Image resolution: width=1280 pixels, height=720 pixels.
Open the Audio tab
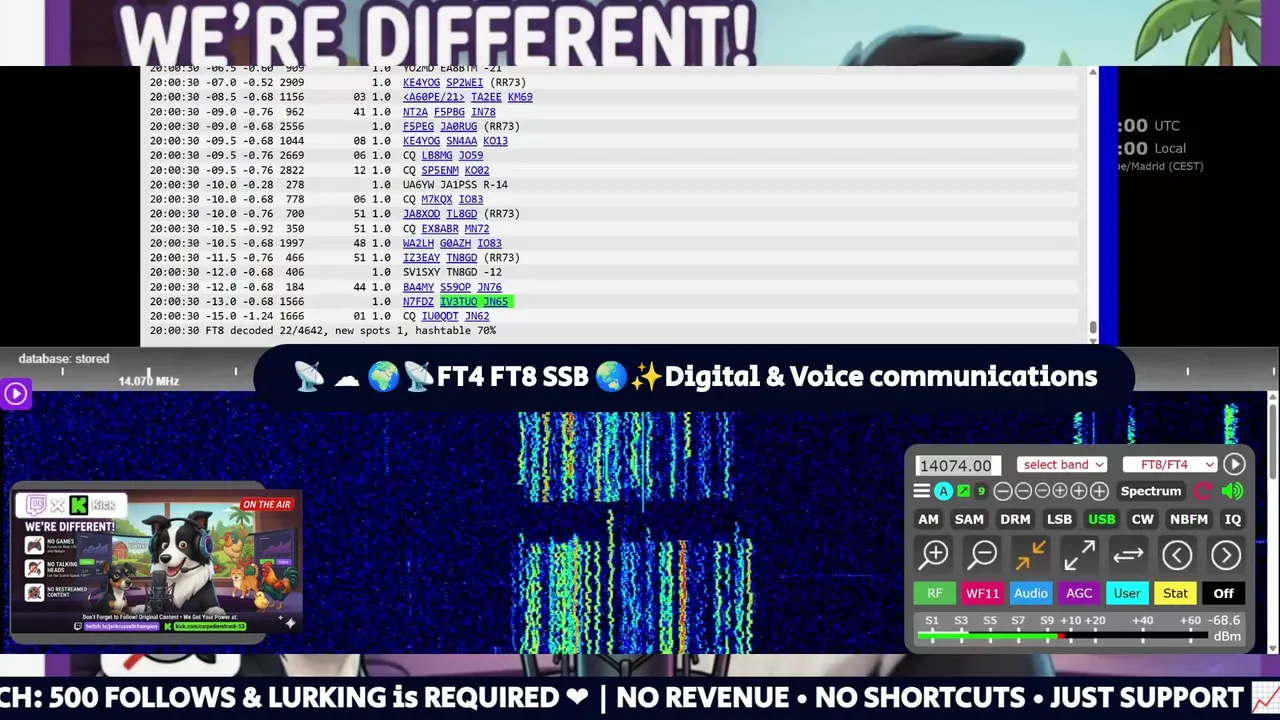click(1031, 593)
